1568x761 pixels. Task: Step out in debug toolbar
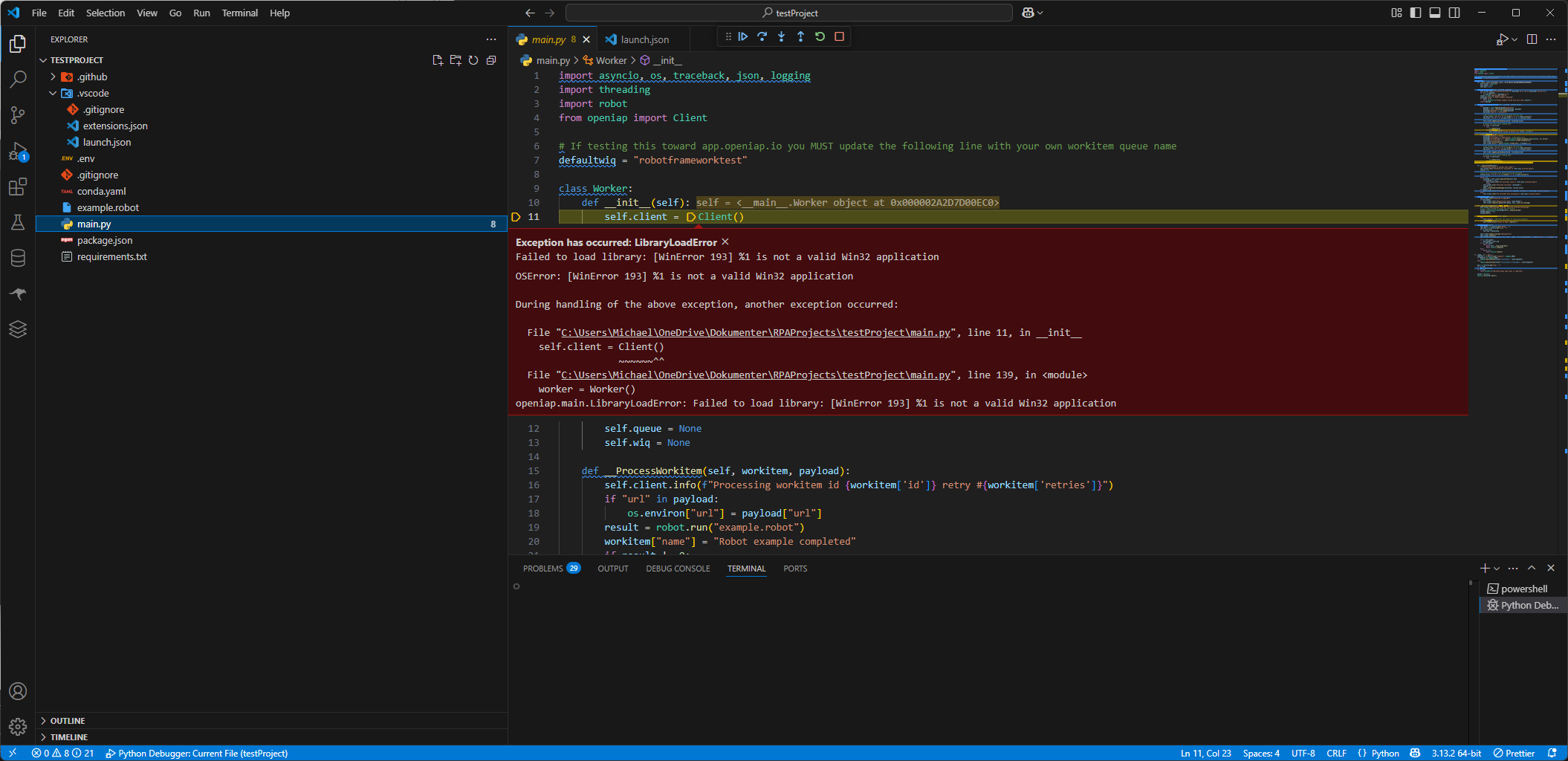click(800, 36)
